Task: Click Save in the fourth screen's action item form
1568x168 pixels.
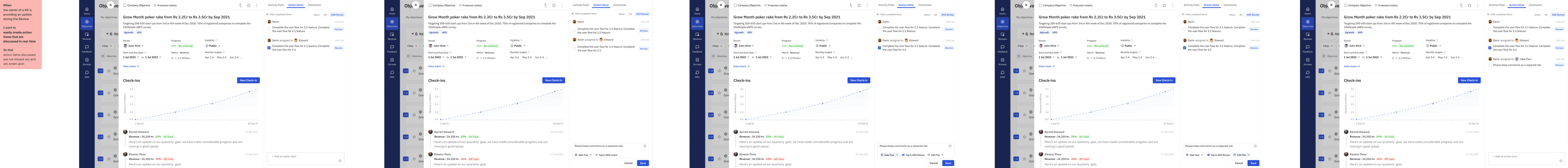Action: 1253,163
